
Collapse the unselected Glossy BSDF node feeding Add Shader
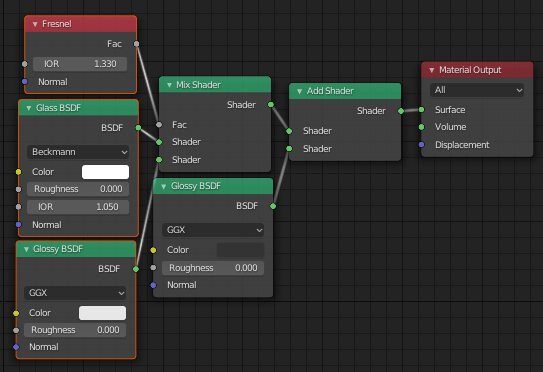click(163, 187)
